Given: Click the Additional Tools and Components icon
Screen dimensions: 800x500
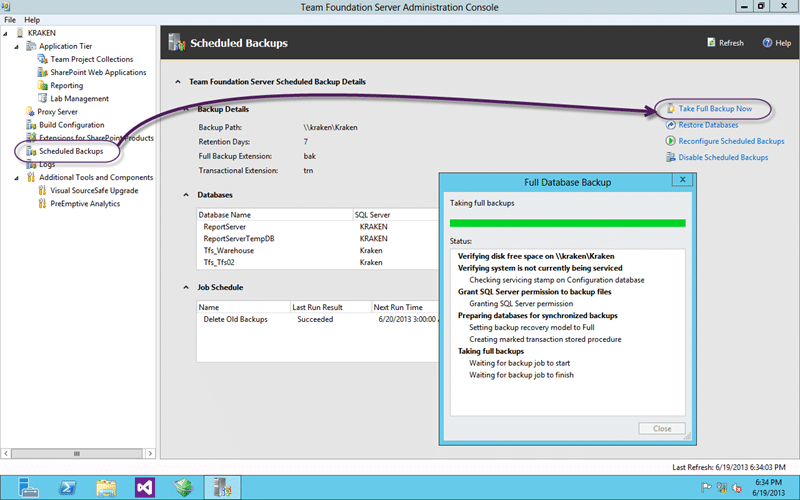Looking at the screenshot, I should click(31, 178).
